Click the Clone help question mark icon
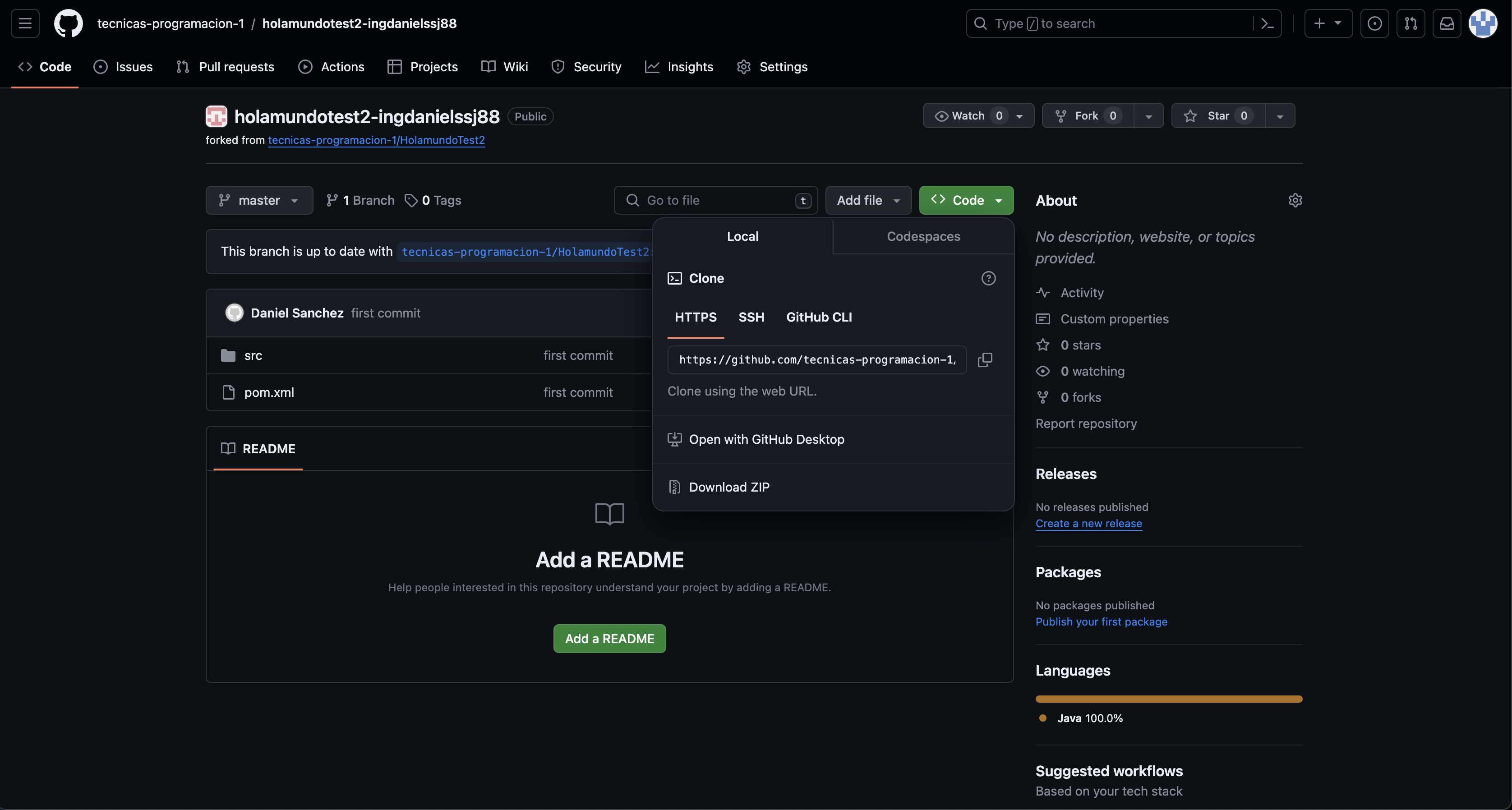The image size is (1512, 810). pyautogui.click(x=988, y=278)
